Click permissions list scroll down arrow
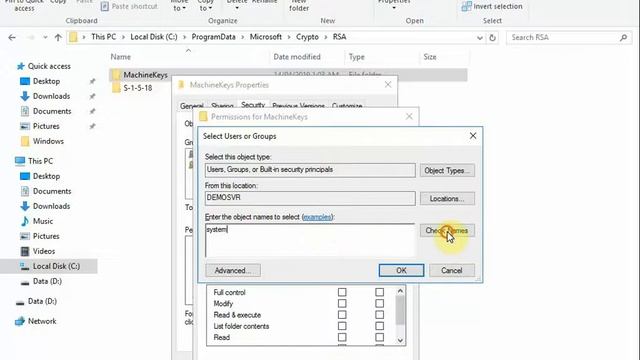The image size is (640, 360). click(400, 340)
